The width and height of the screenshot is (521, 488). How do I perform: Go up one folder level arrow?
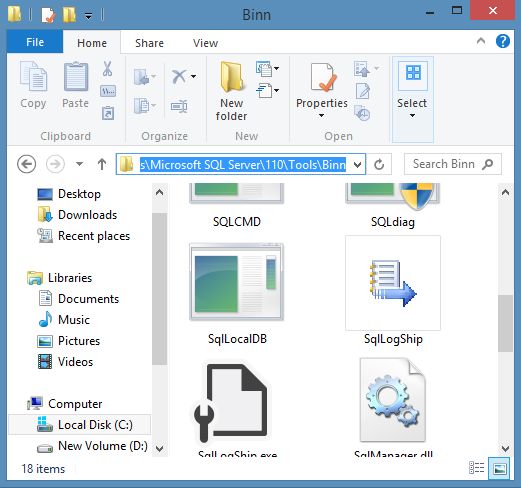(102, 164)
